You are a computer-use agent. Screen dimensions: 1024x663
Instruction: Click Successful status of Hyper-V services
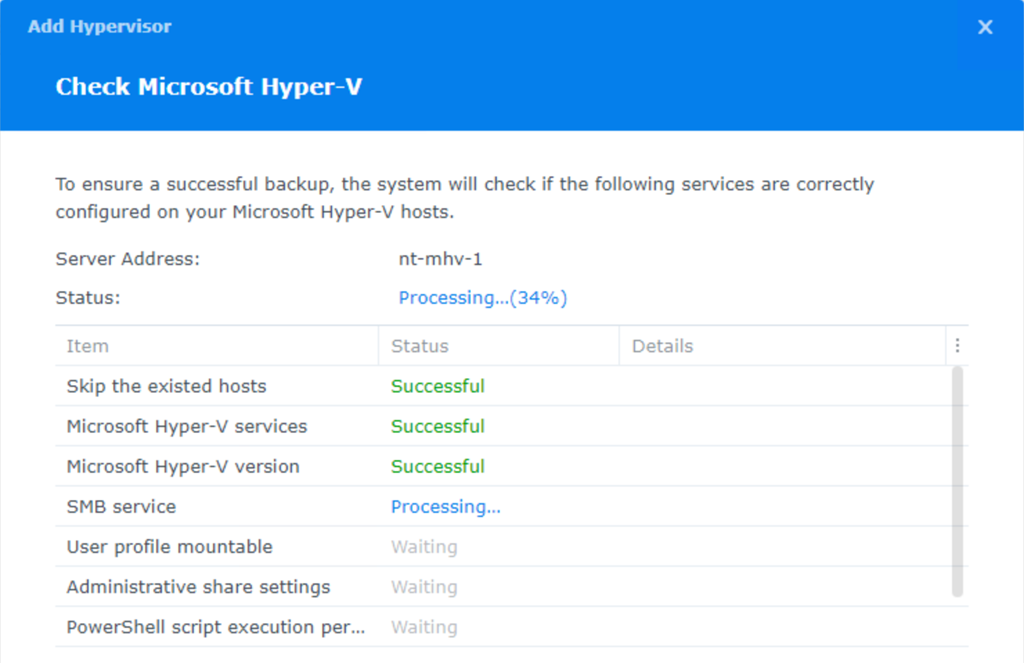(438, 426)
